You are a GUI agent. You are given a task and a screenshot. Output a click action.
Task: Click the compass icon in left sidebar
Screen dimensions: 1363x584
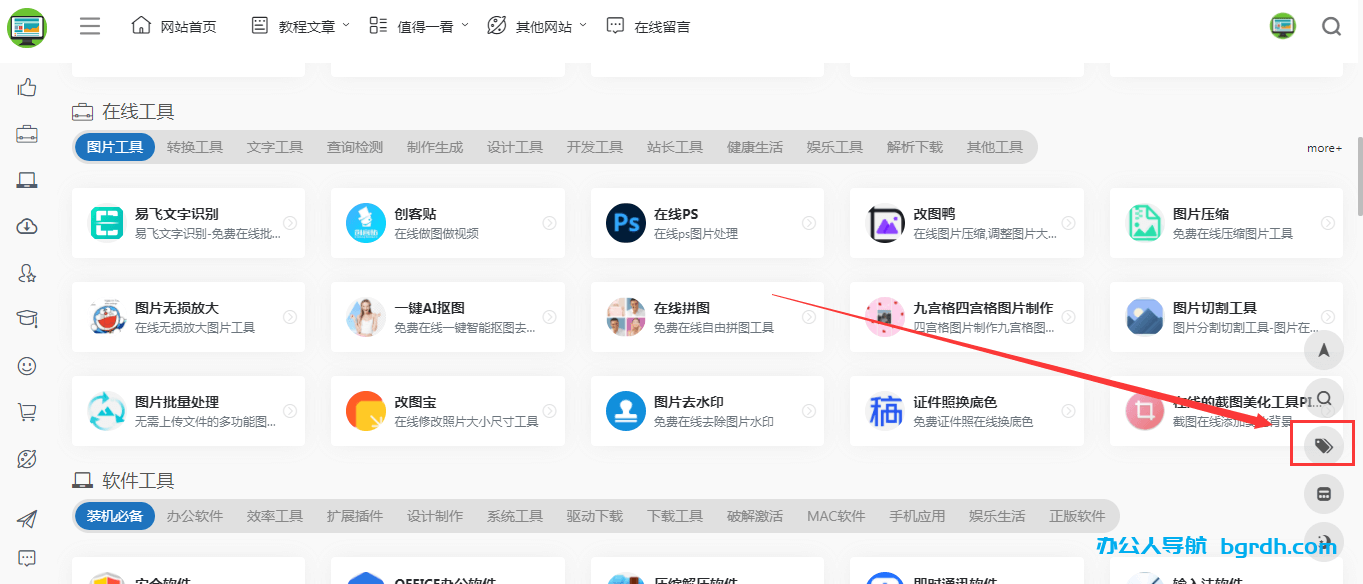27,458
